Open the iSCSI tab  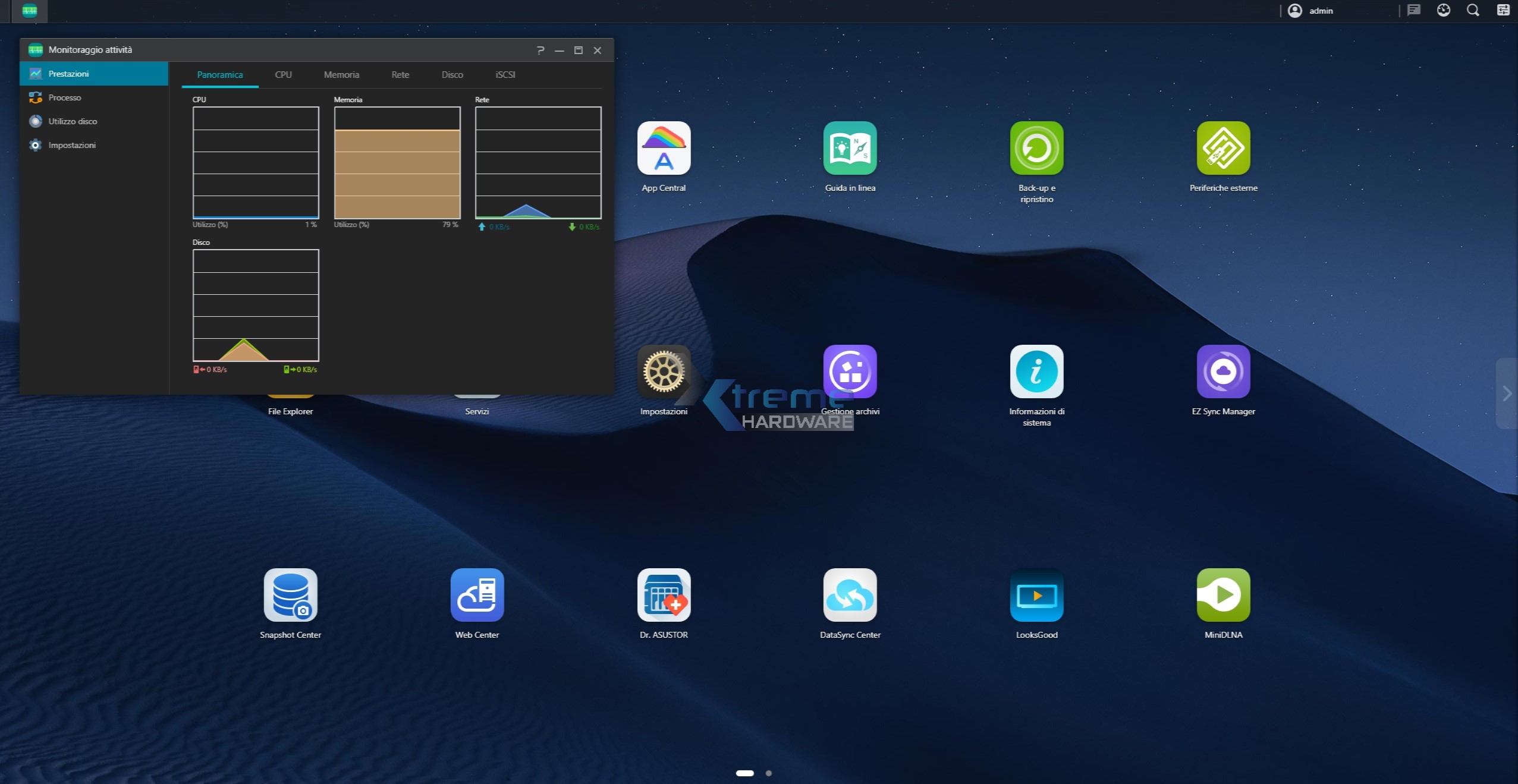505,75
